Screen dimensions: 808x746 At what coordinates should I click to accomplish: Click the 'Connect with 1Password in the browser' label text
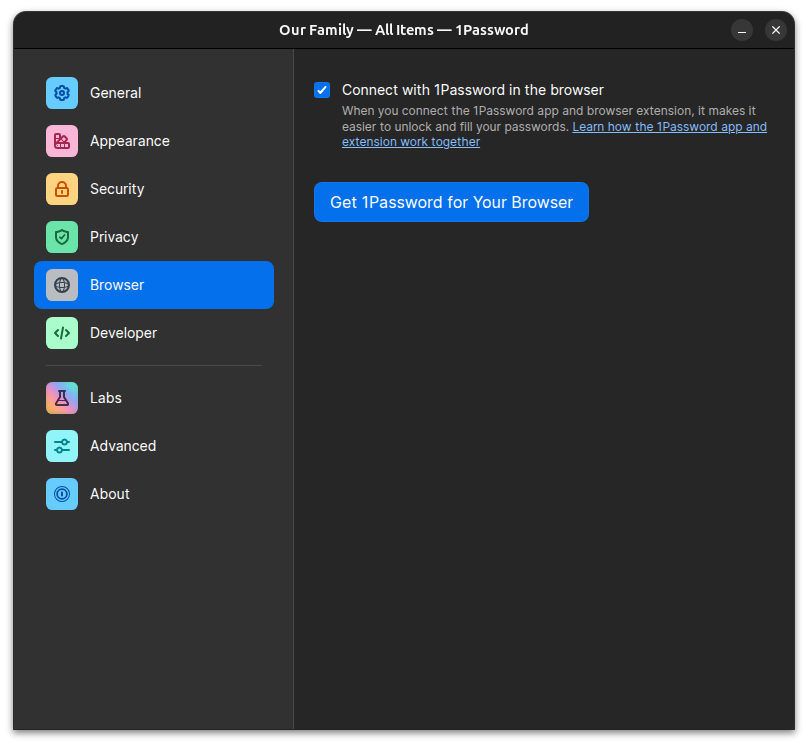(x=472, y=90)
